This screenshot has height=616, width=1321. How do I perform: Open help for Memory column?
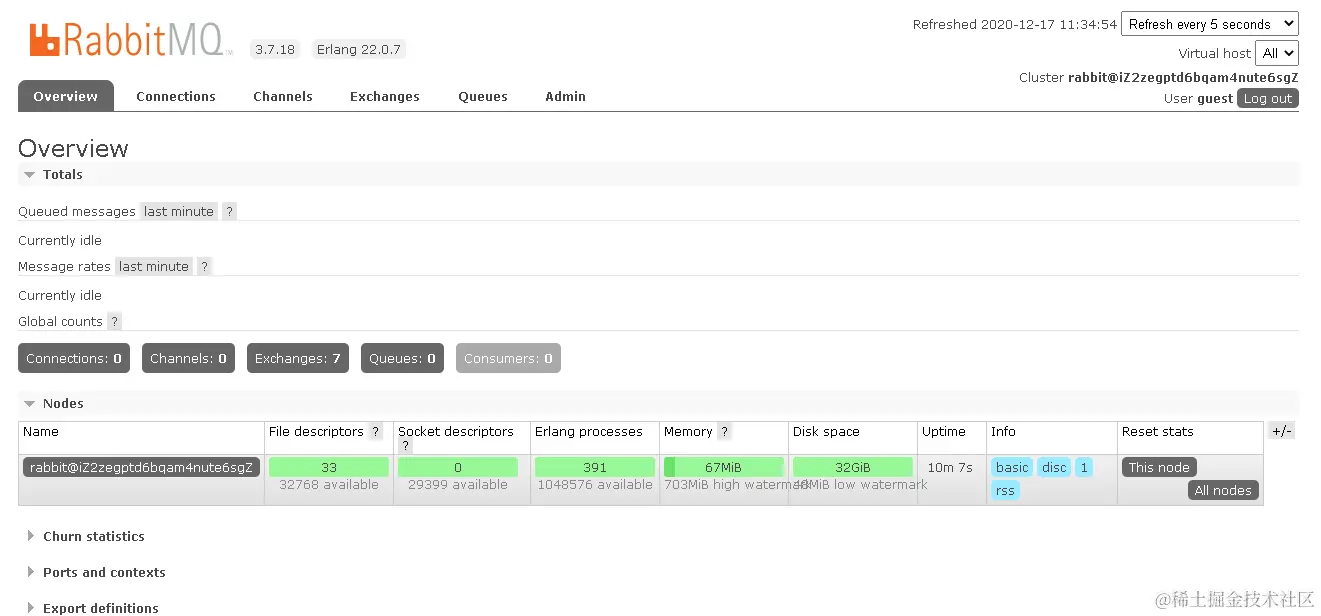724,431
